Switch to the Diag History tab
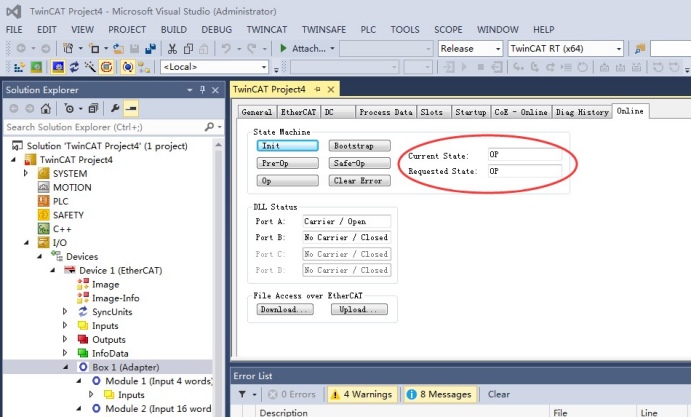The height and width of the screenshot is (417, 692). pos(582,112)
